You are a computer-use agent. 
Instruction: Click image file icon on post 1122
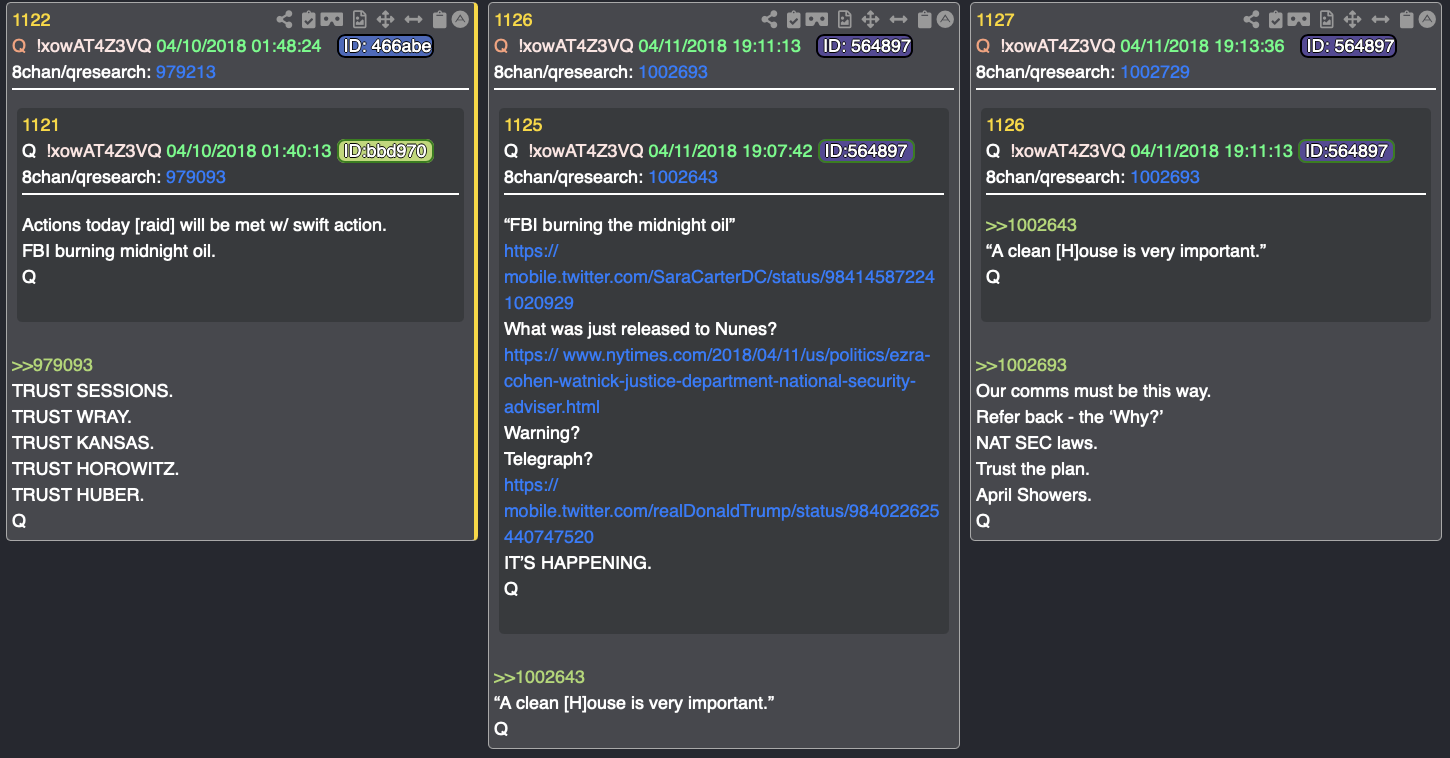click(360, 19)
